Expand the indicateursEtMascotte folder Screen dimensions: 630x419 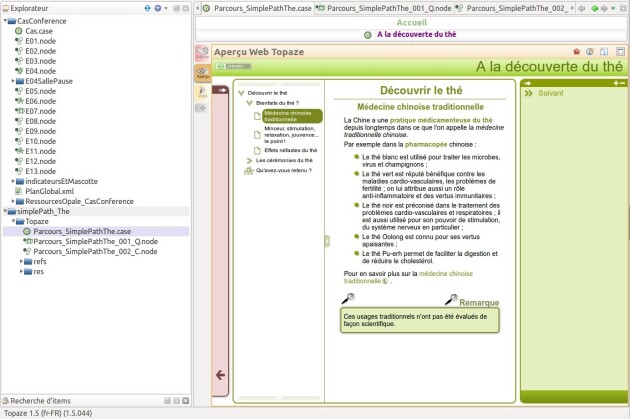tap(13, 181)
